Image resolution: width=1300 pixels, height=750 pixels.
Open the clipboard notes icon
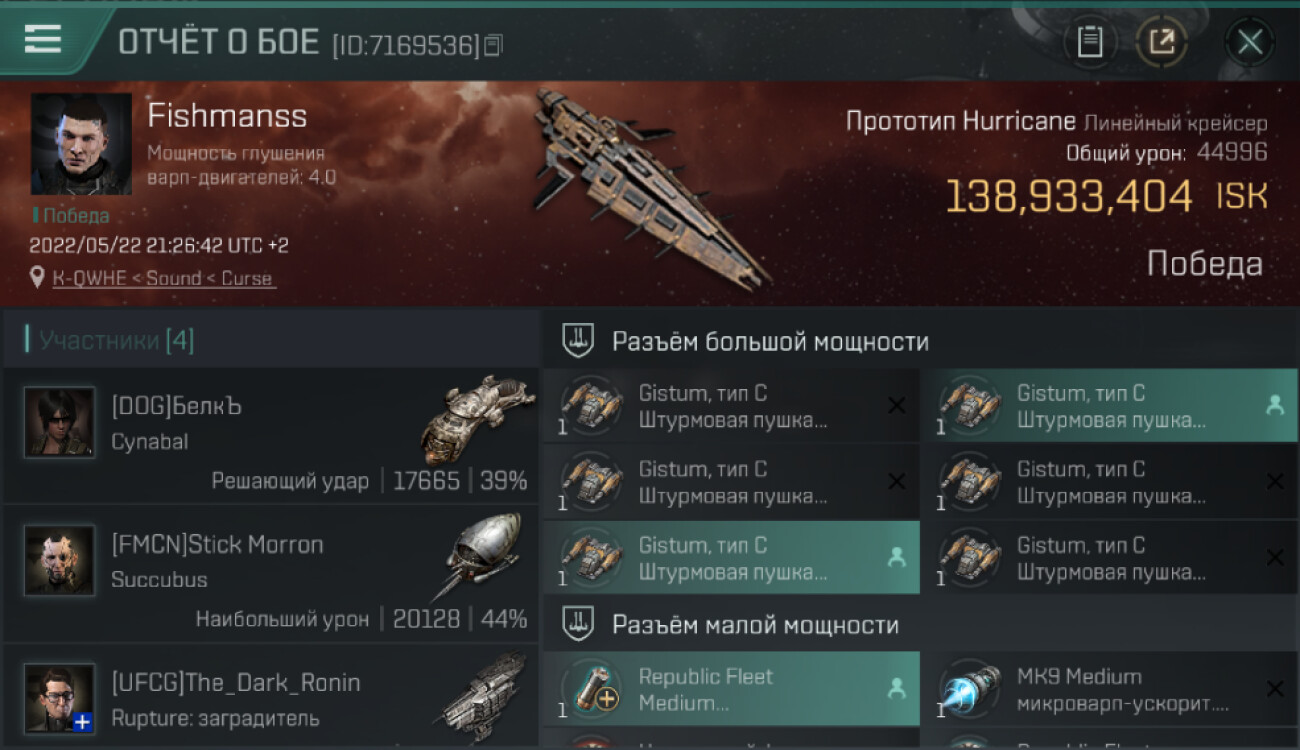(1089, 42)
